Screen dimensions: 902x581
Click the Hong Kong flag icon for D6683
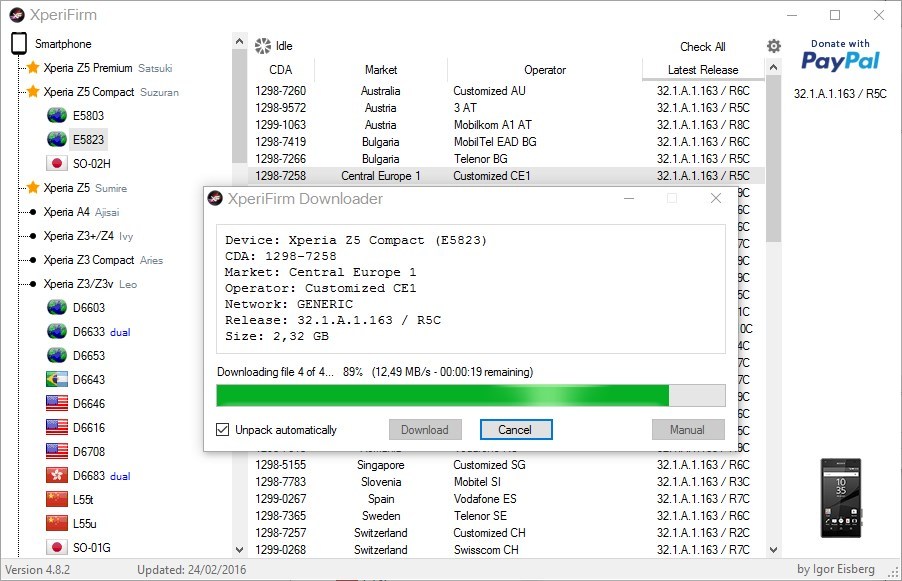pos(57,476)
